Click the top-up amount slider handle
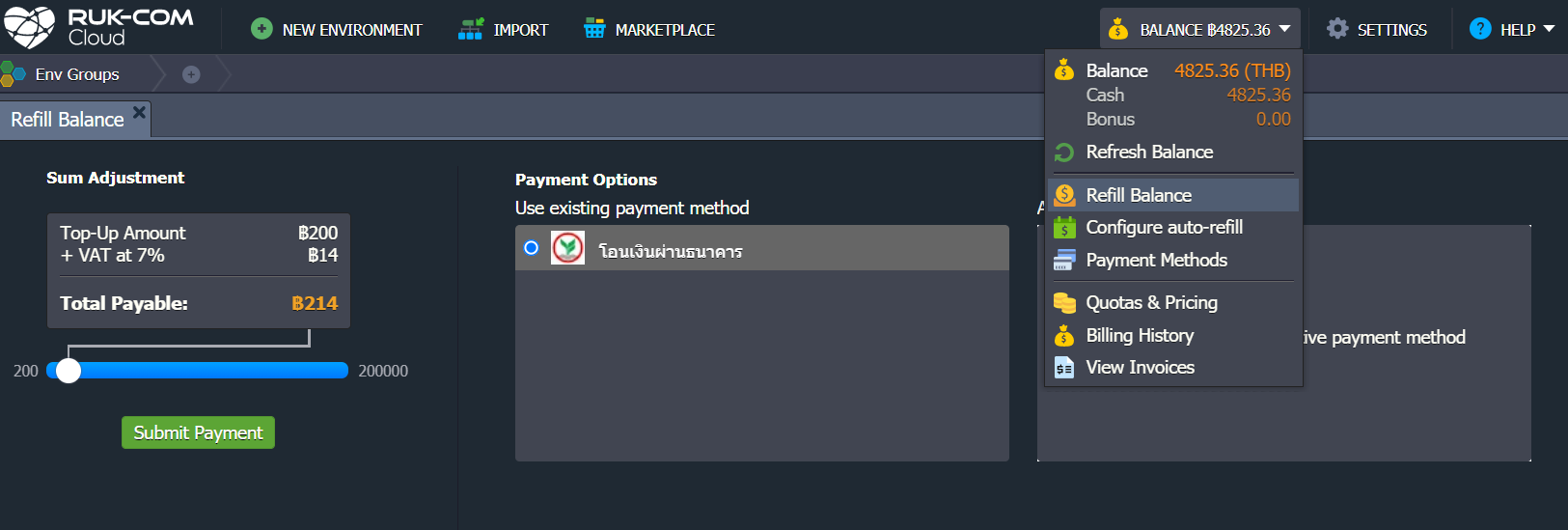Viewport: 1568px width, 530px height. click(x=69, y=371)
